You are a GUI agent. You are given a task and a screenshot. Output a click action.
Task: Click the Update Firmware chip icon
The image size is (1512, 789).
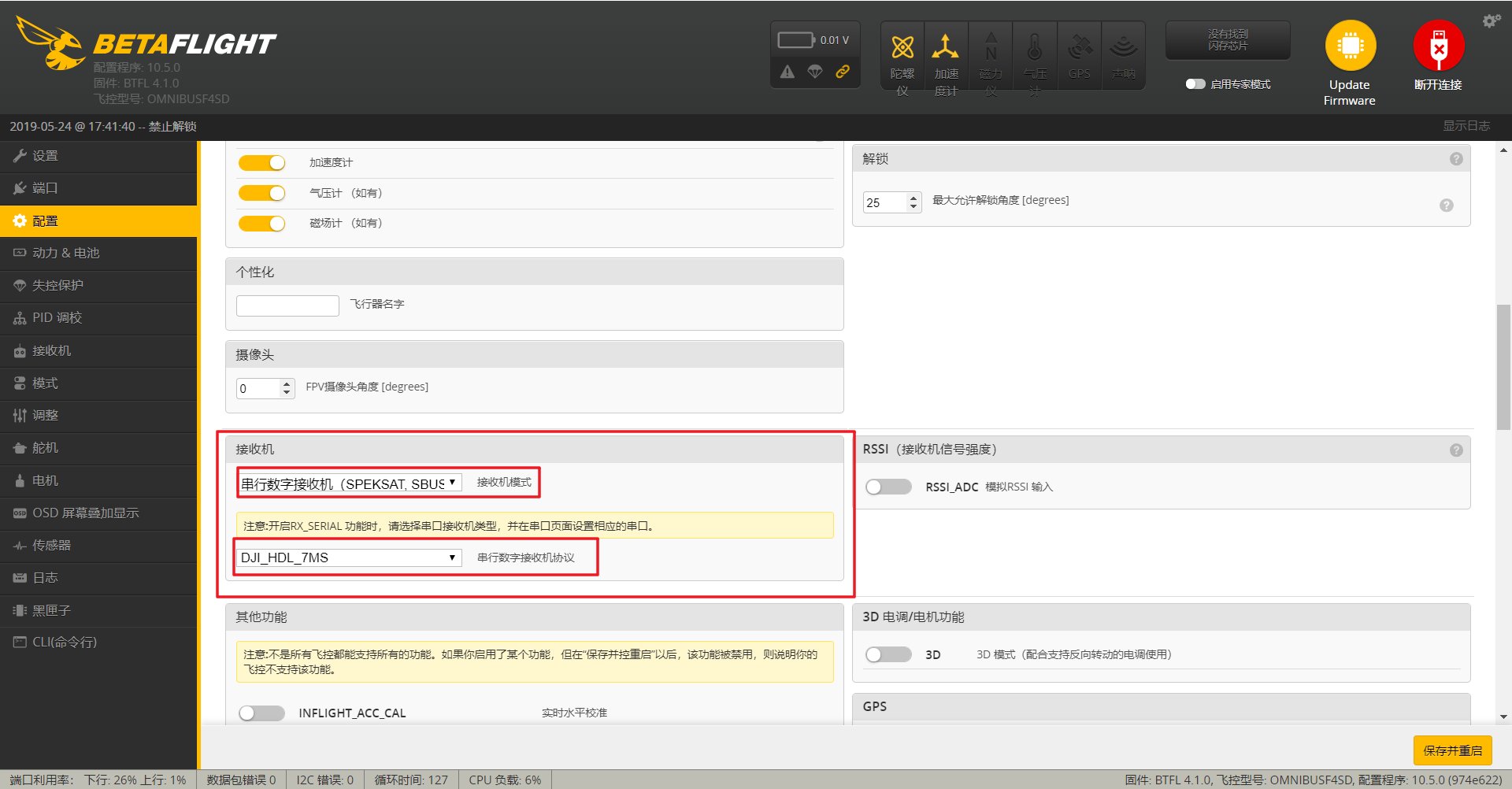point(1350,46)
